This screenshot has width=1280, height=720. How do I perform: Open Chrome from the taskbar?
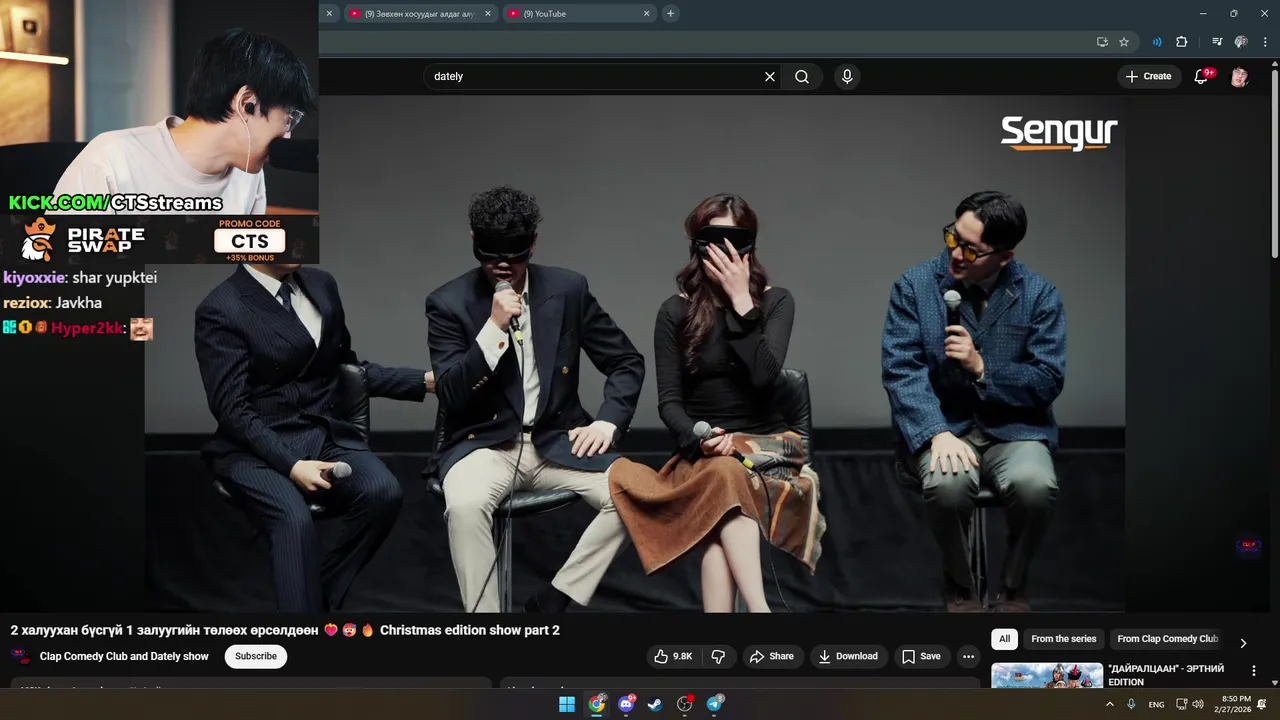tap(597, 704)
